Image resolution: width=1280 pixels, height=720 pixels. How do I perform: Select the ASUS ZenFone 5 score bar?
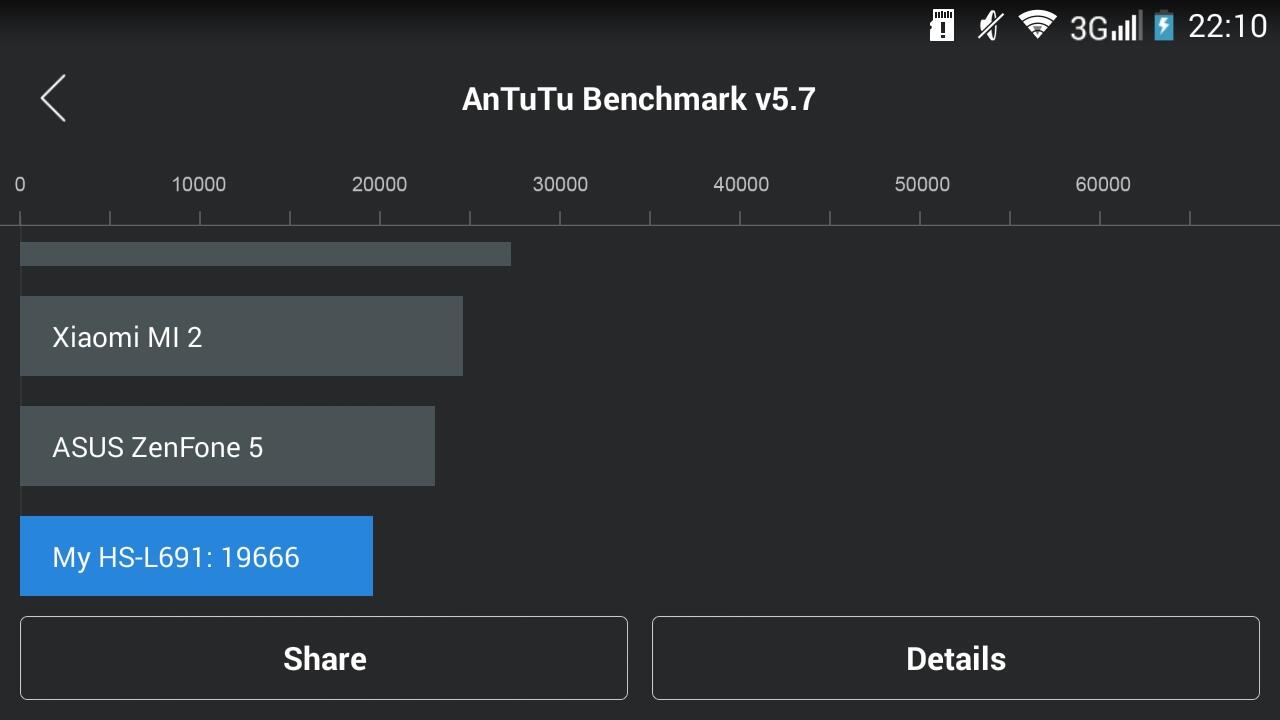(x=227, y=446)
